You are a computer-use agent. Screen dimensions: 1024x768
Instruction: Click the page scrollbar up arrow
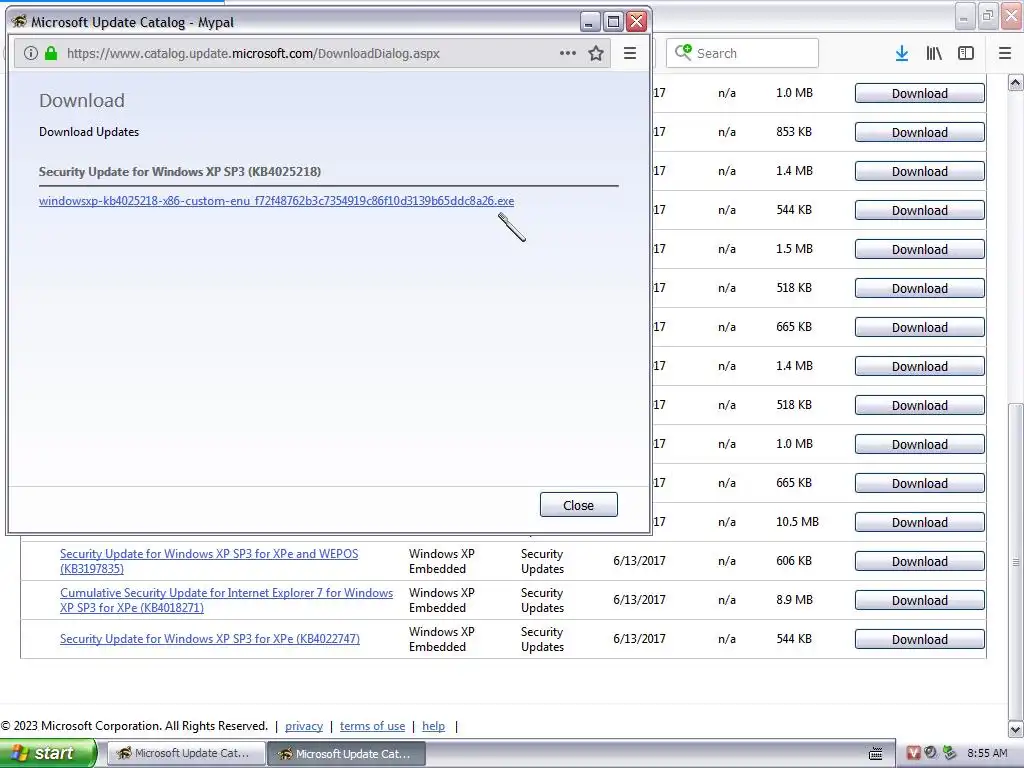(x=1016, y=82)
